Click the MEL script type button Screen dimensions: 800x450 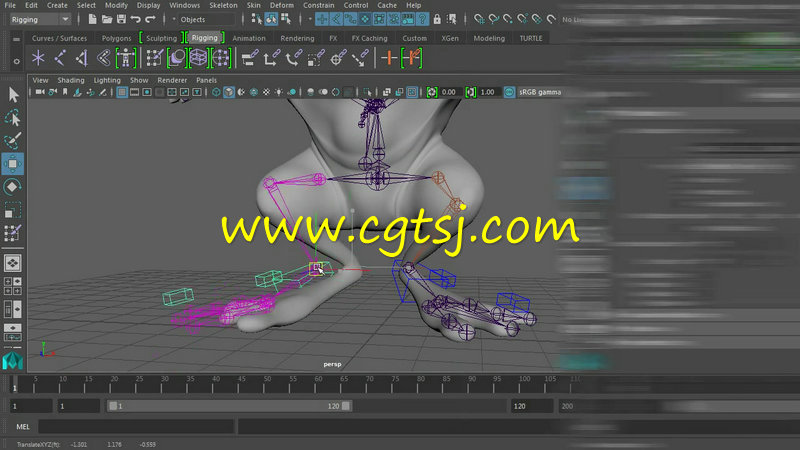[x=23, y=427]
